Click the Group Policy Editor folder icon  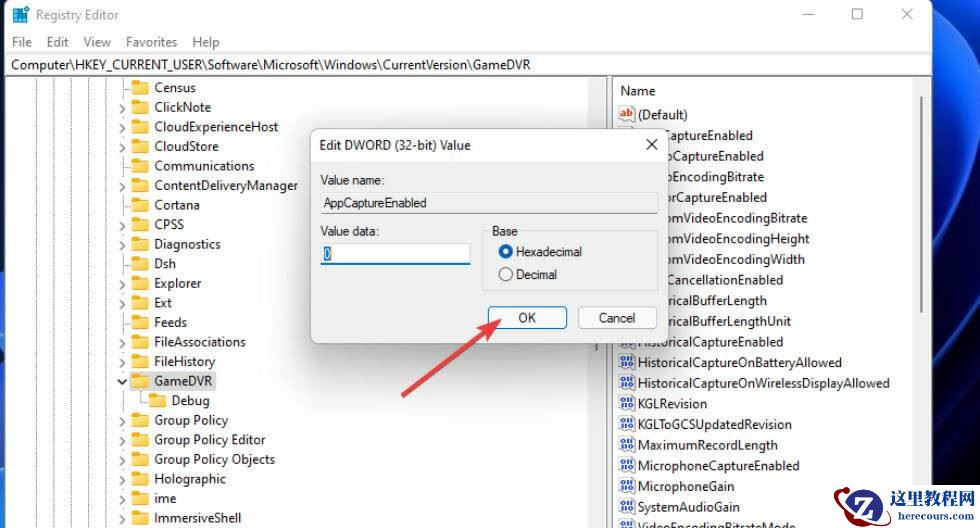click(140, 439)
